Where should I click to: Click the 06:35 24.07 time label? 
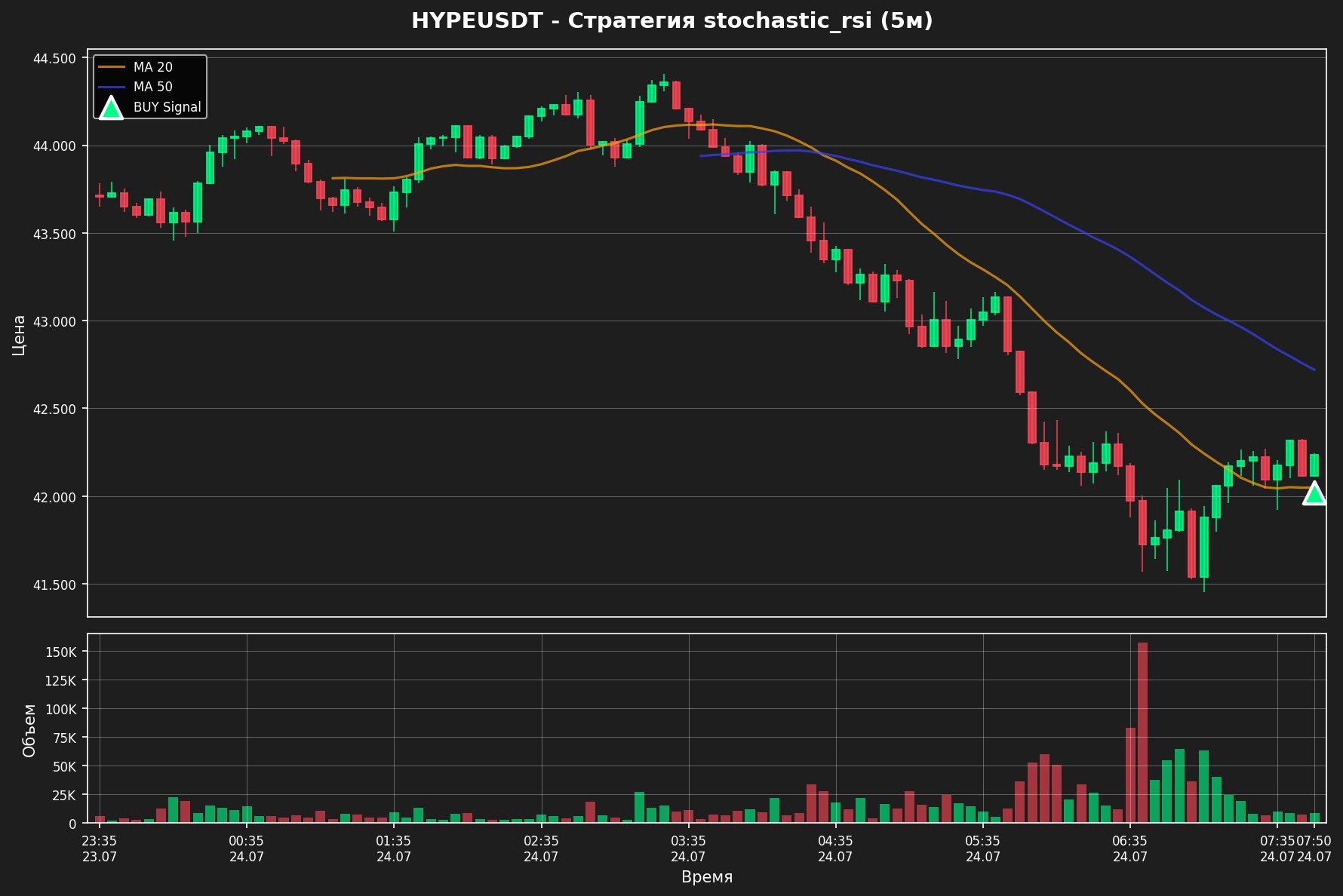click(1130, 848)
